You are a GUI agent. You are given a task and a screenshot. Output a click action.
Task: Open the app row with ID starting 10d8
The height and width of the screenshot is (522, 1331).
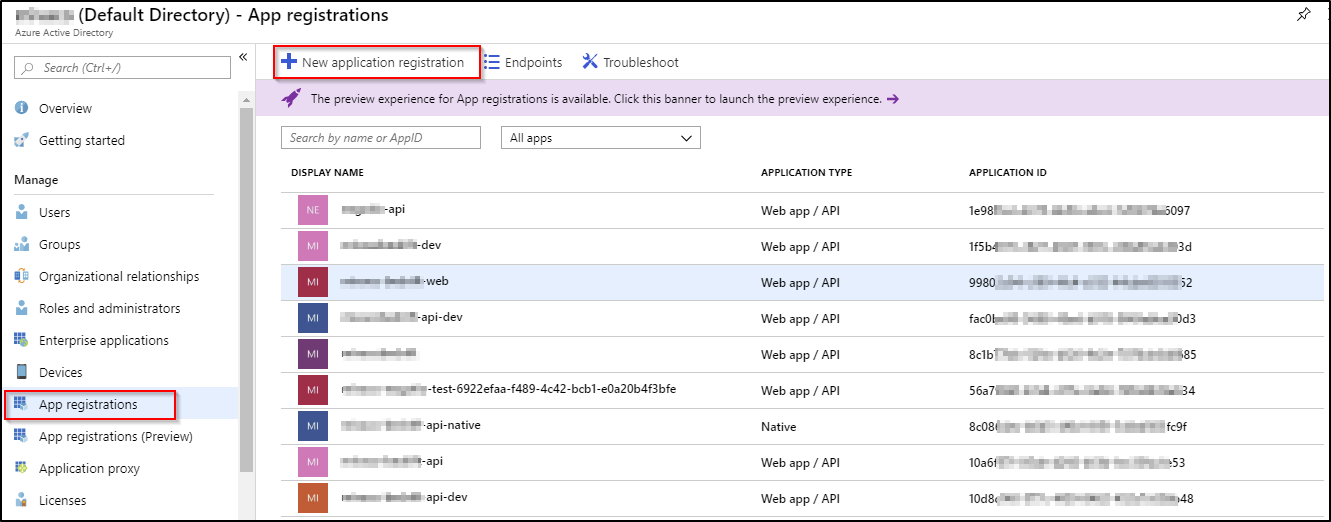(802, 498)
